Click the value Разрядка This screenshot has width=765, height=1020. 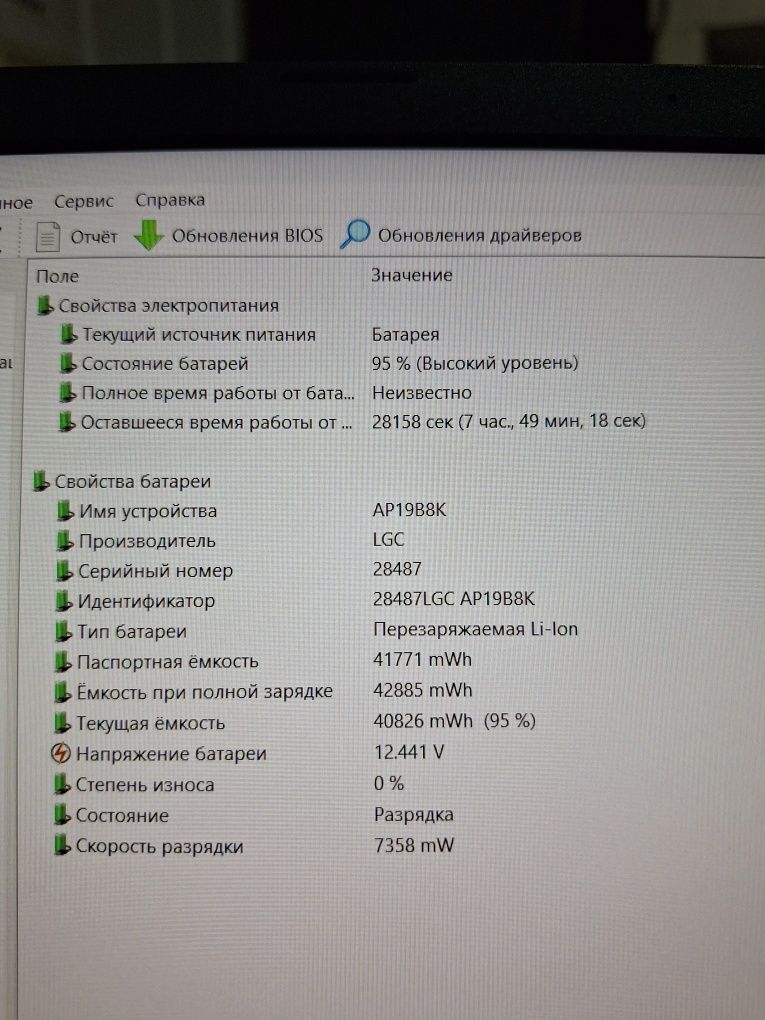pos(414,815)
